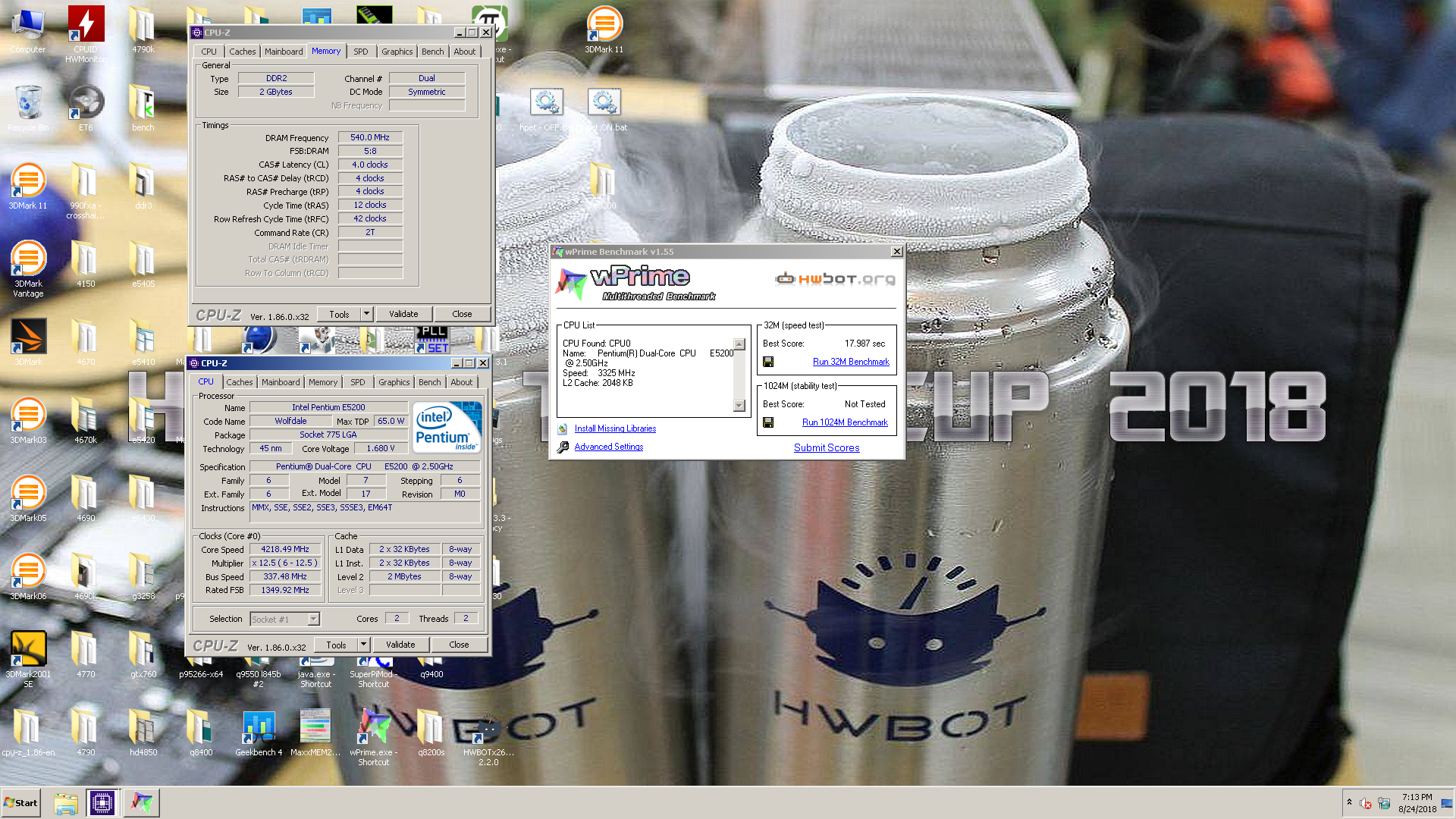The height and width of the screenshot is (819, 1456).
Task: Click the volume icon in system tray
Action: pyautogui.click(x=1366, y=803)
